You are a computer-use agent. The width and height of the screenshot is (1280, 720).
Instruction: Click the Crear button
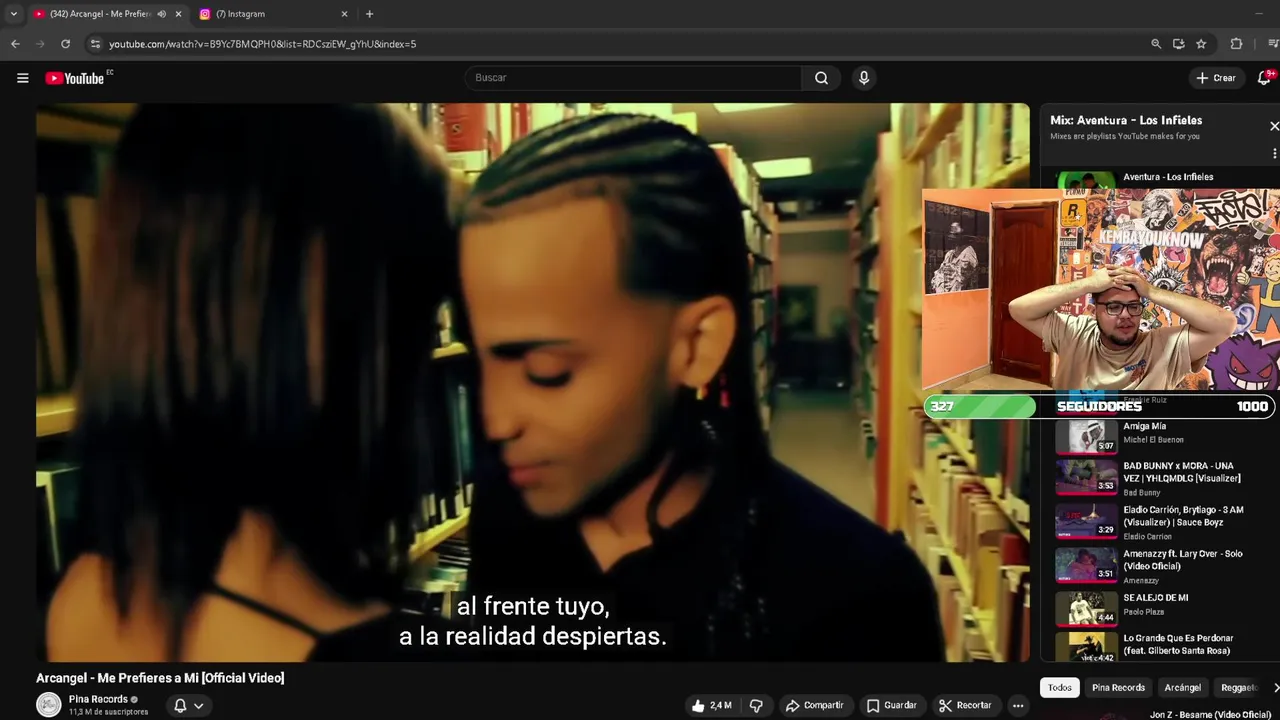[x=1216, y=78]
